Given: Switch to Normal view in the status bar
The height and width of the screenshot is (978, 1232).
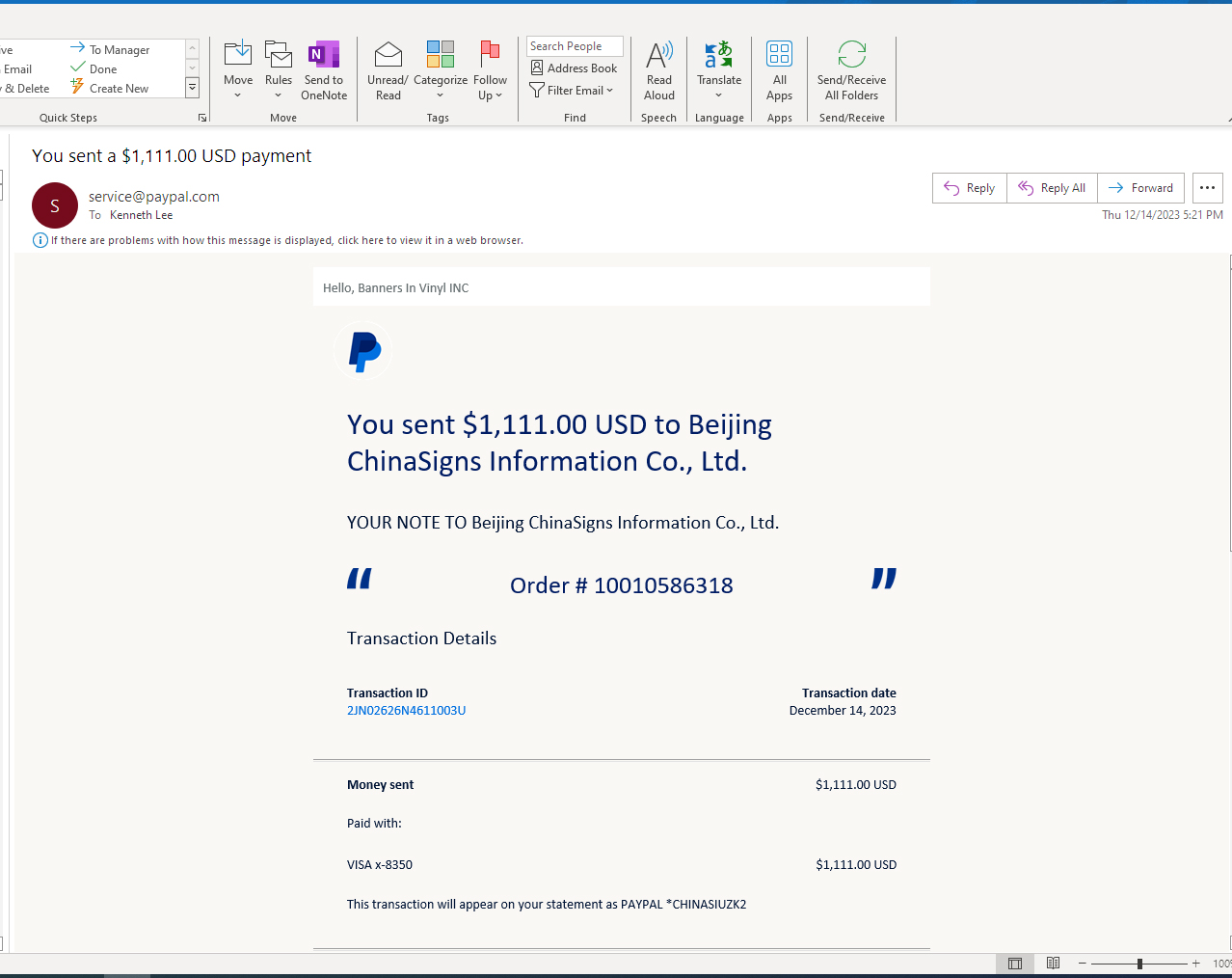Looking at the screenshot, I should (1015, 964).
